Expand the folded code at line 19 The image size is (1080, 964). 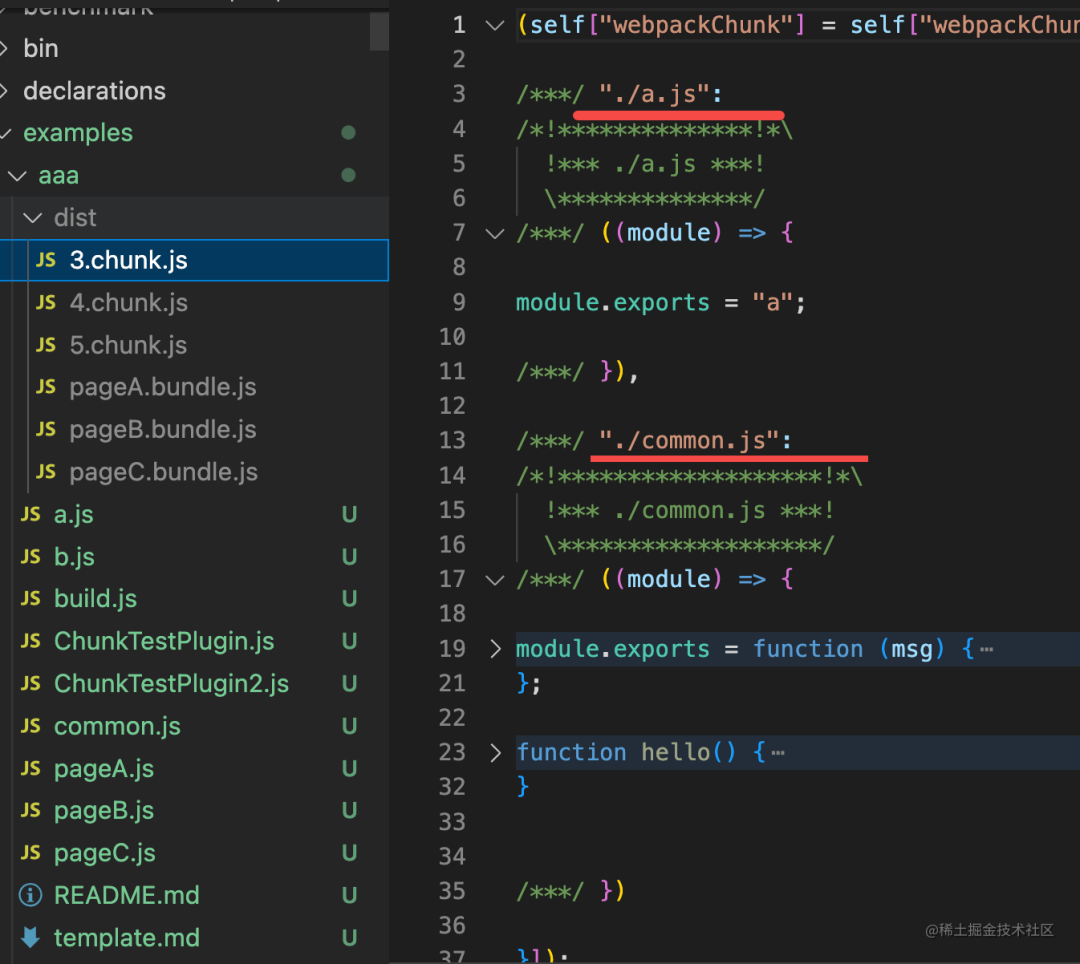pos(495,649)
